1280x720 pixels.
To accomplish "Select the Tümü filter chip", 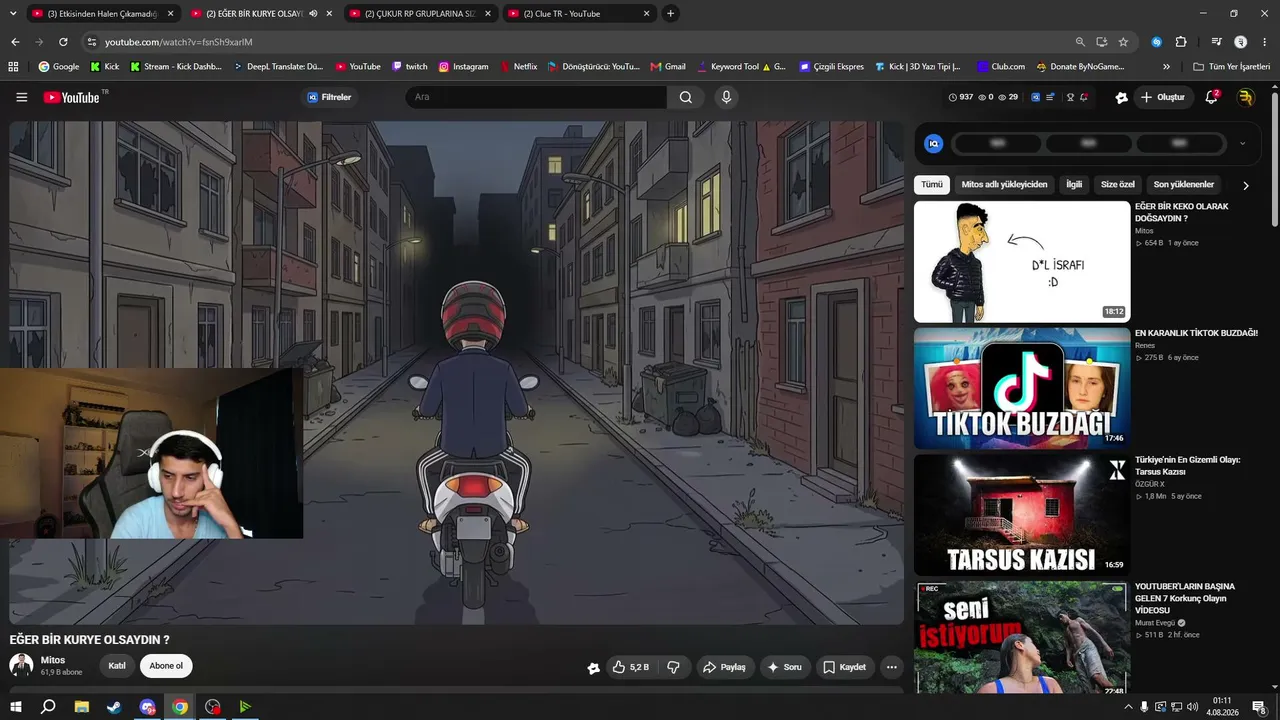I will coord(932,185).
